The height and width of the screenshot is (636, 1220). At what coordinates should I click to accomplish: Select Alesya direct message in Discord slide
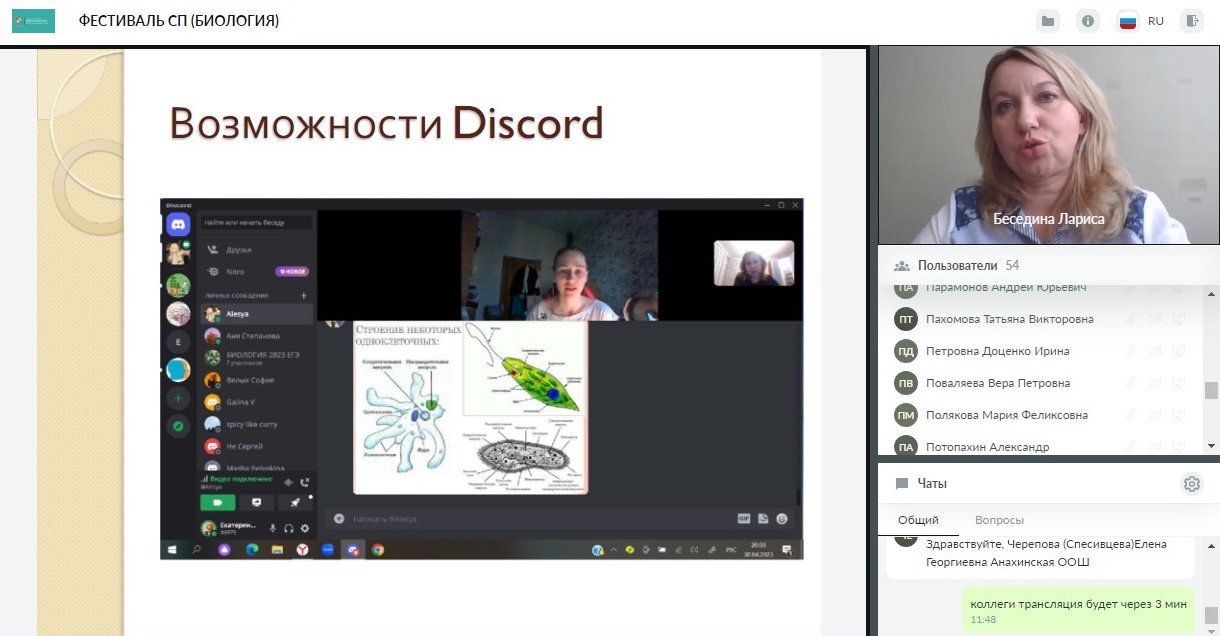(257, 314)
